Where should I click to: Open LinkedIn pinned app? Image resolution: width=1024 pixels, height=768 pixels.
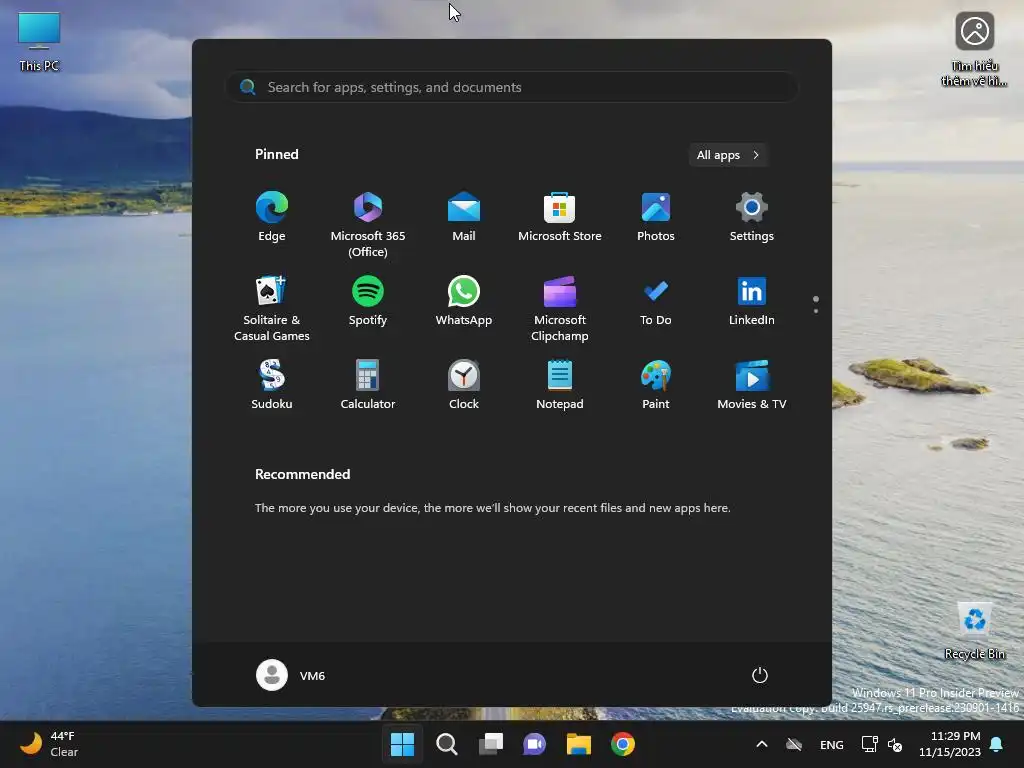752,302
